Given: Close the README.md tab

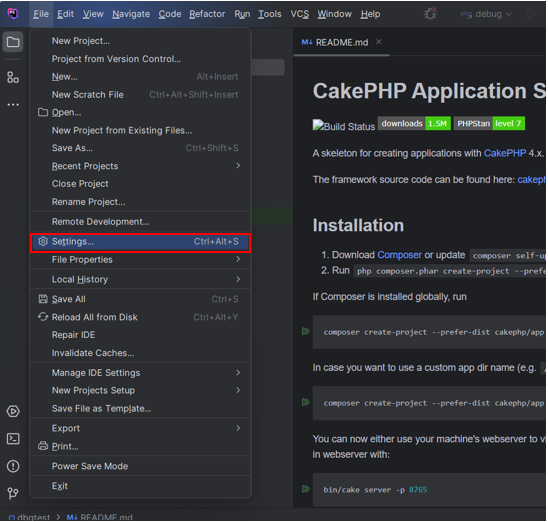Looking at the screenshot, I should [x=379, y=42].
